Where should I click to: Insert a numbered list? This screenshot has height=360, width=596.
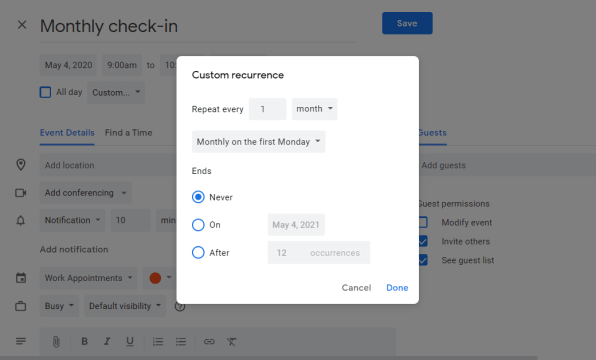158,342
